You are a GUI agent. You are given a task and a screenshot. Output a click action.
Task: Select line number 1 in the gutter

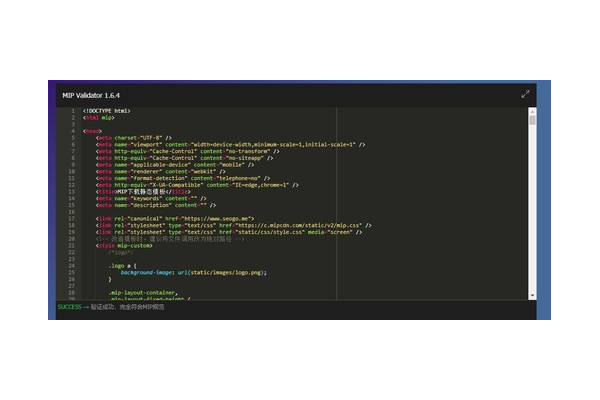[72, 110]
